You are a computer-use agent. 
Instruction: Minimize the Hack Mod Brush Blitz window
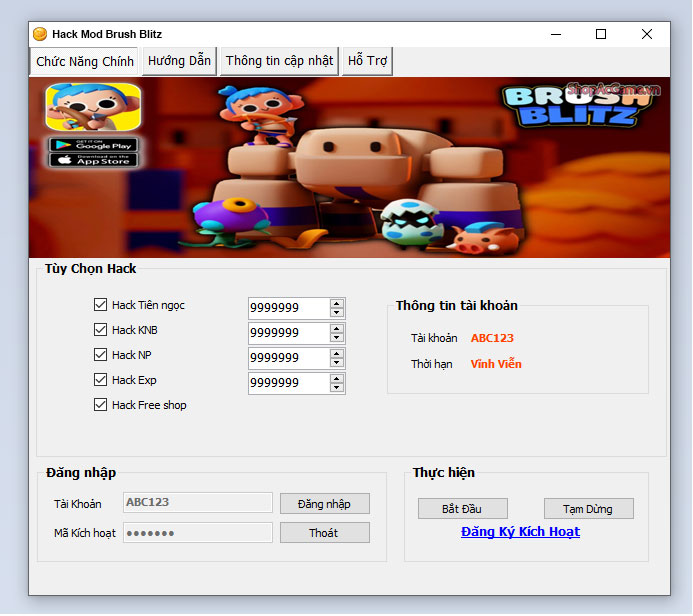tap(556, 34)
